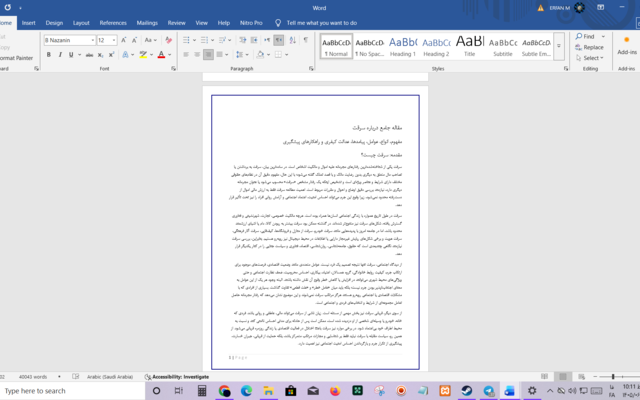Toggle right-to-left text direction
This screenshot has width=640, height=400.
tap(279, 40)
